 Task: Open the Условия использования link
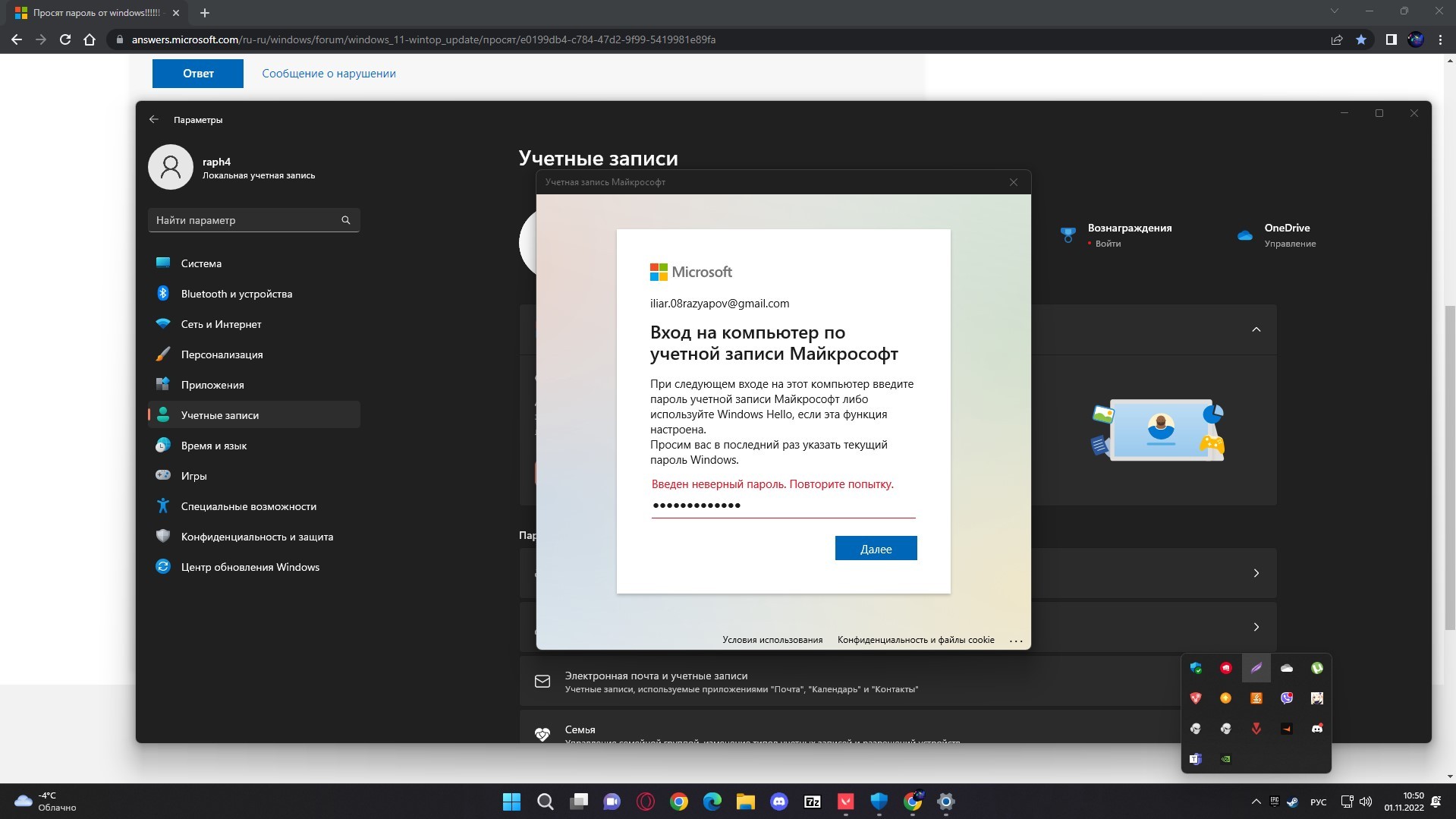772,640
